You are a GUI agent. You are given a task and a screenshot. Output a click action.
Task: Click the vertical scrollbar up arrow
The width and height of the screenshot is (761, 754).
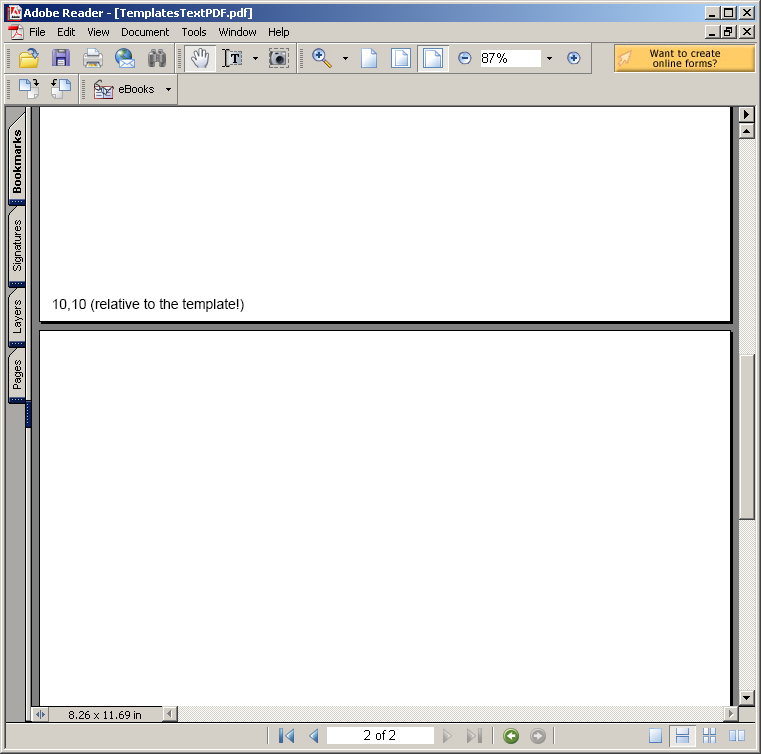[x=746, y=131]
